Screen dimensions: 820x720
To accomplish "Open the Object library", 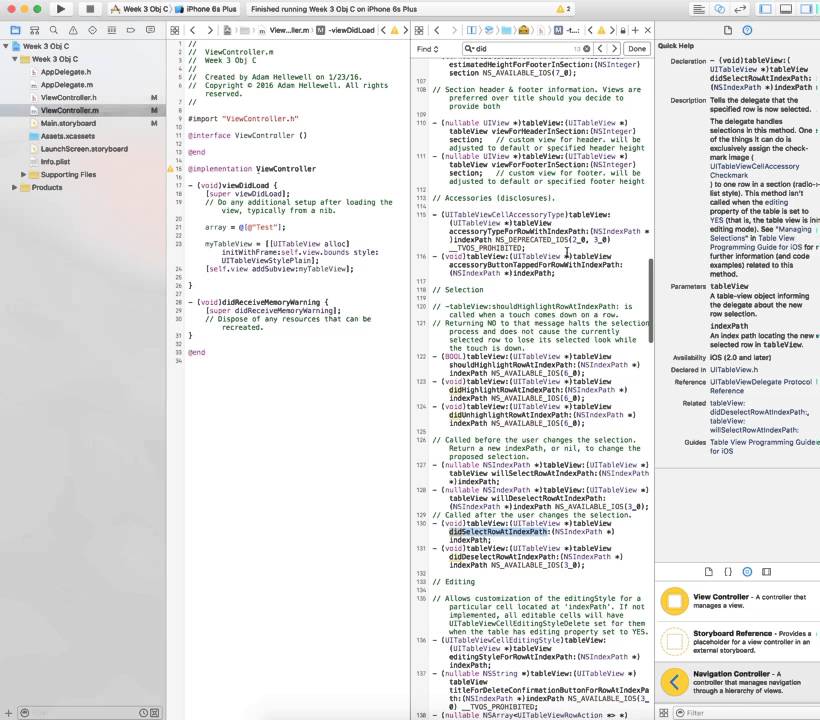I will 747,572.
